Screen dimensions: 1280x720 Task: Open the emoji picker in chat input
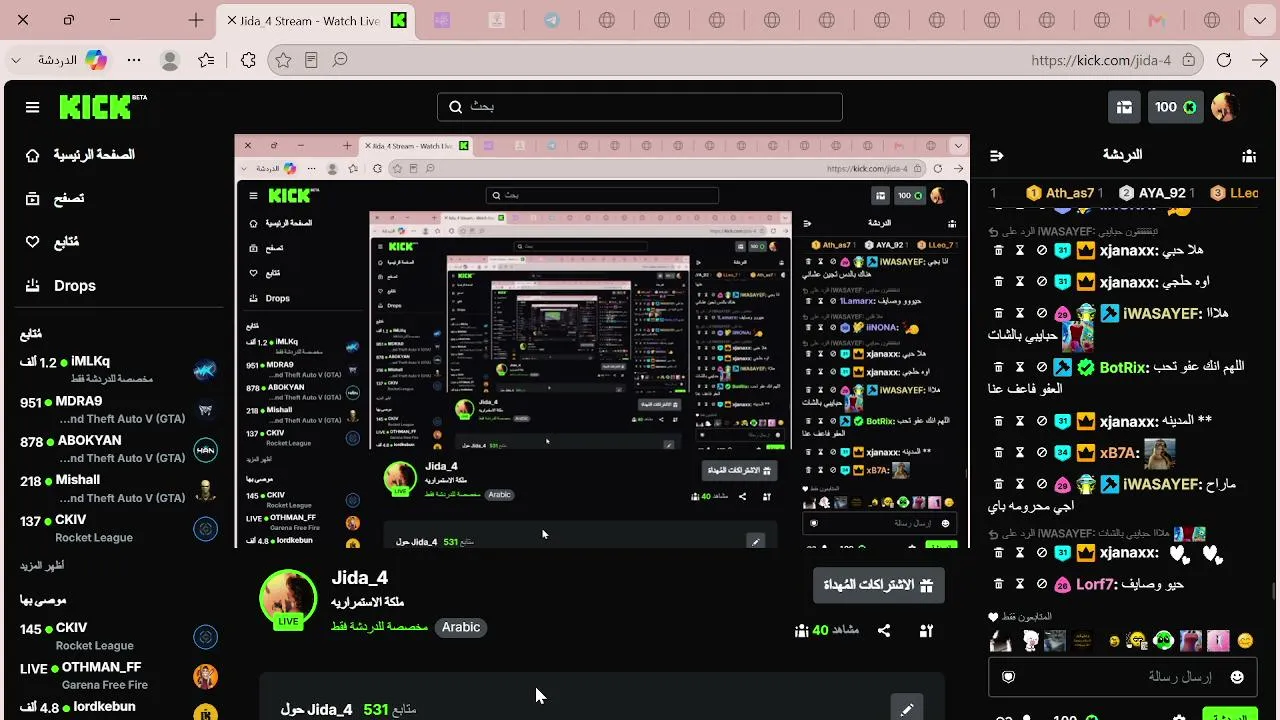1237,677
